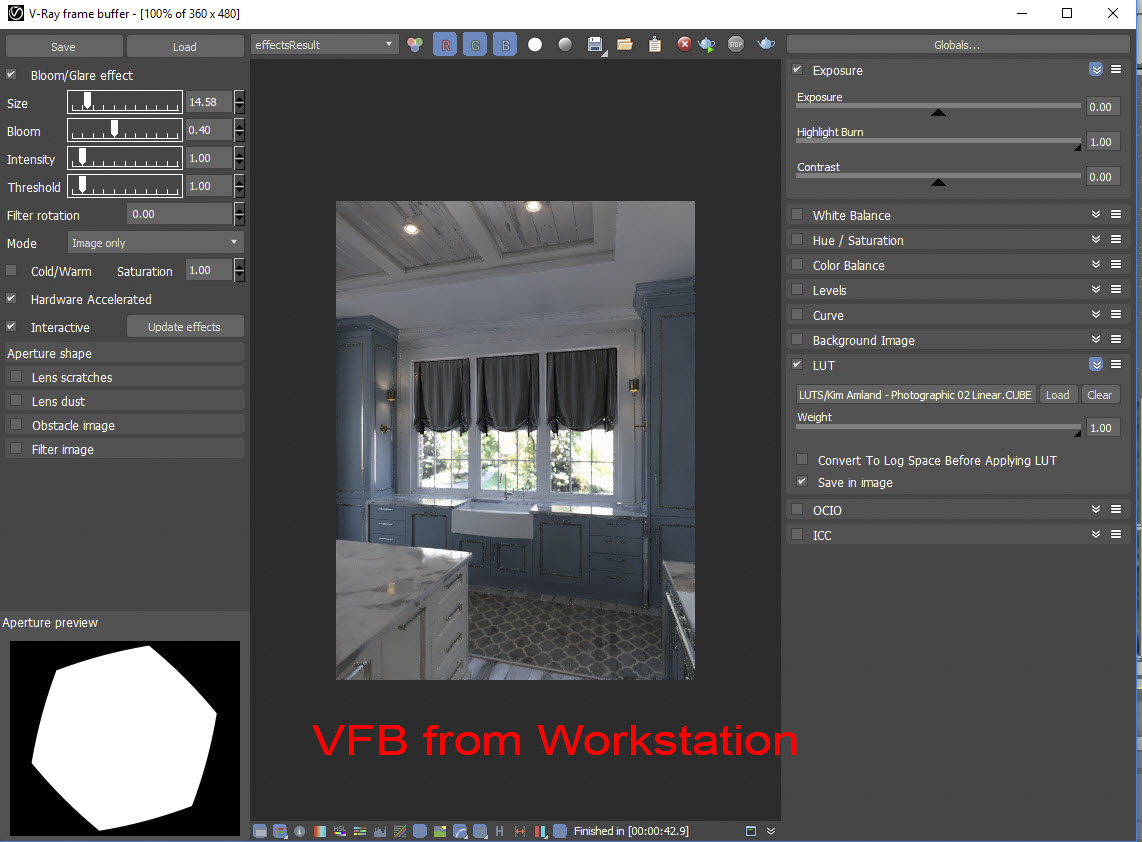1142x842 pixels.
Task: Uncheck Hardware Accelerated
Action: pos(12,299)
